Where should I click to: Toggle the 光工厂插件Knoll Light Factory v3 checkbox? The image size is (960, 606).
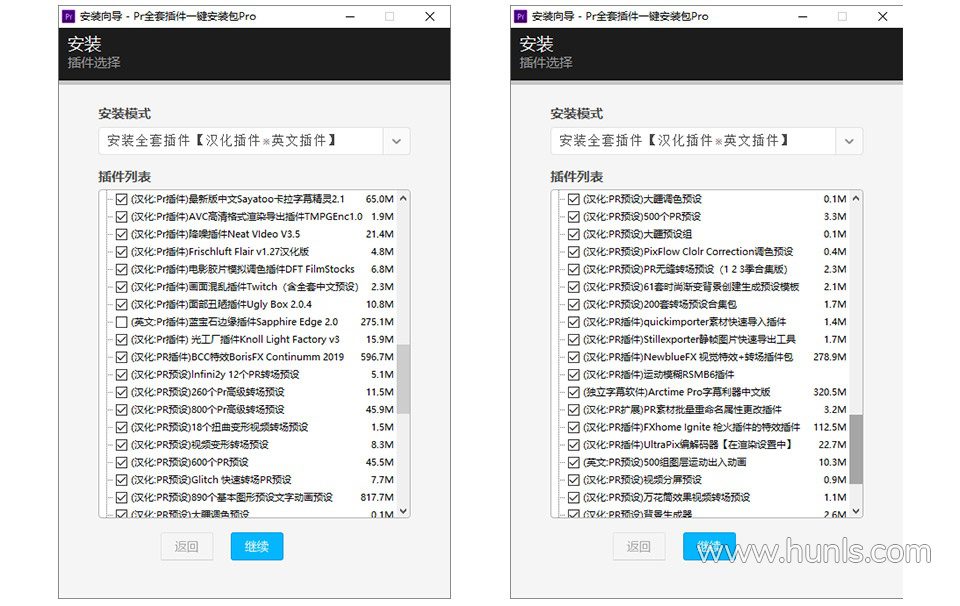point(121,340)
